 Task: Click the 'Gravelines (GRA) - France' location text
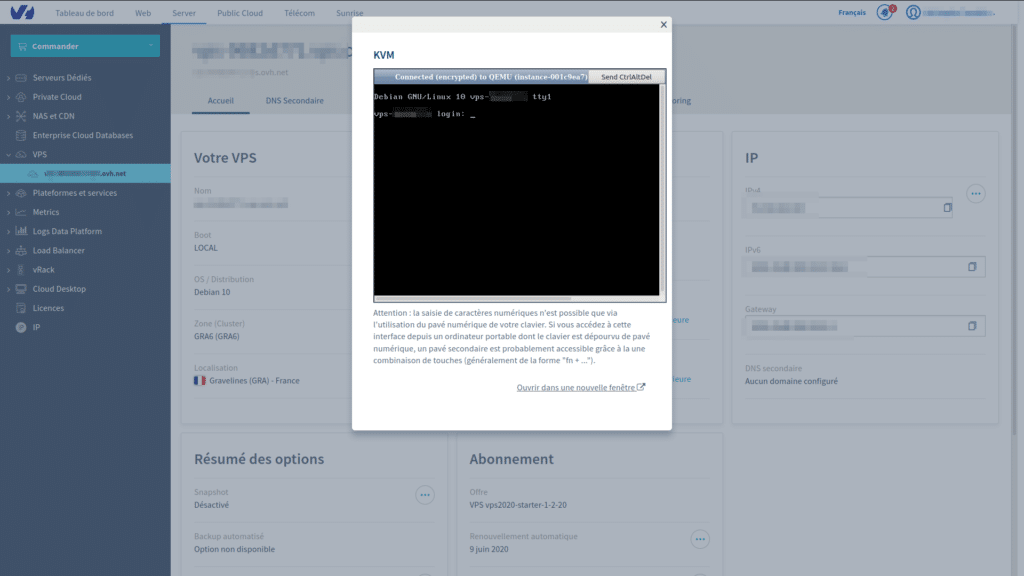254,381
